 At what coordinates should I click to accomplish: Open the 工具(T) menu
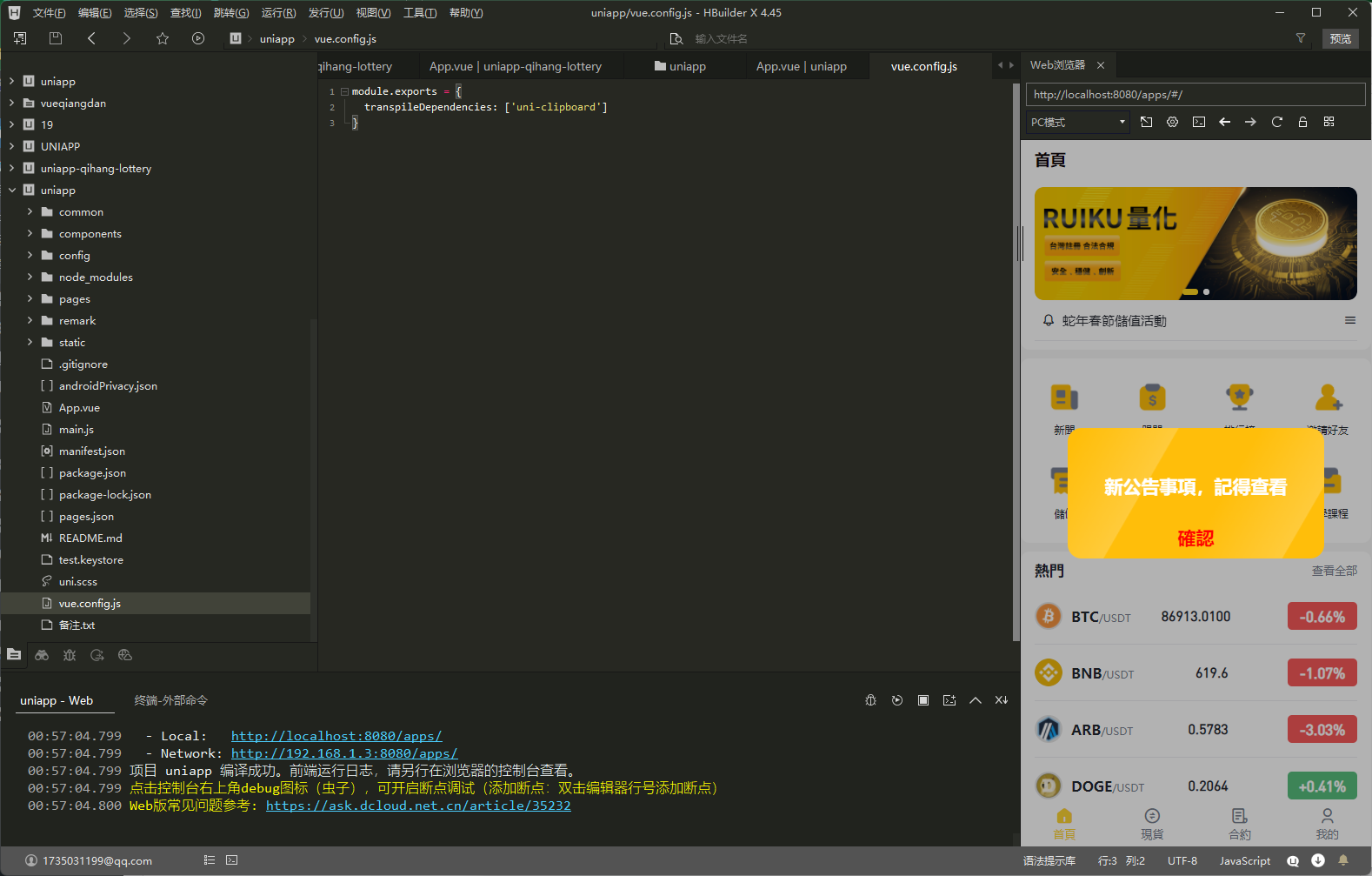[420, 13]
